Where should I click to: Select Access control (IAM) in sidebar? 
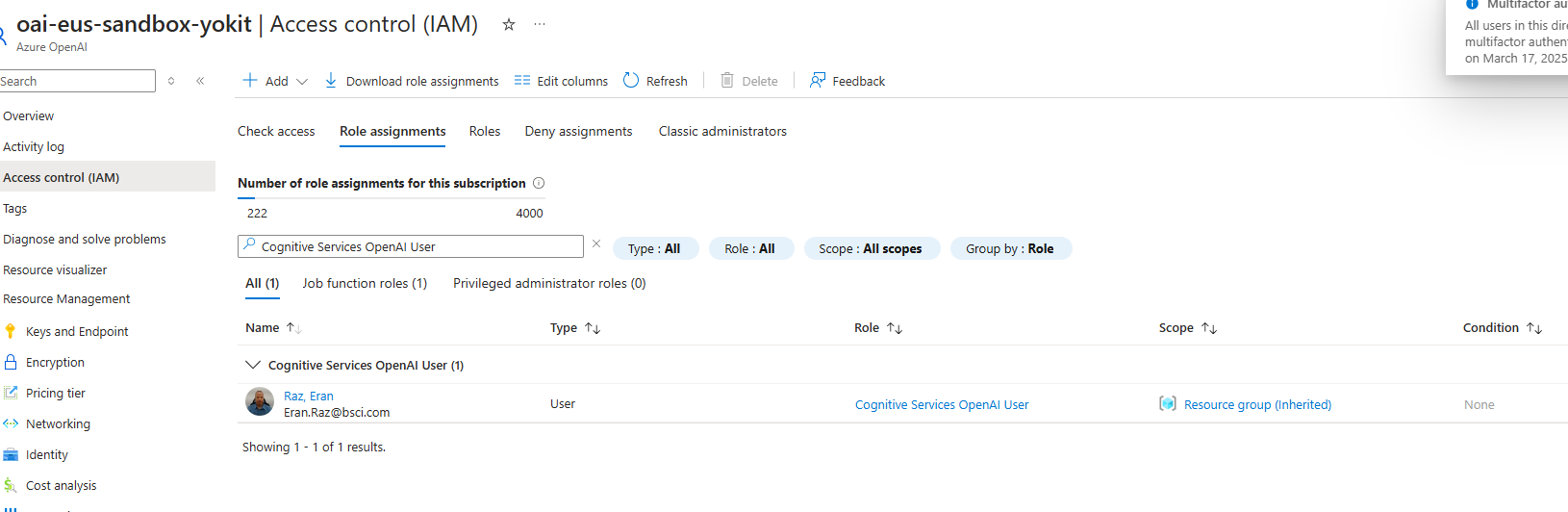pyautogui.click(x=107, y=177)
